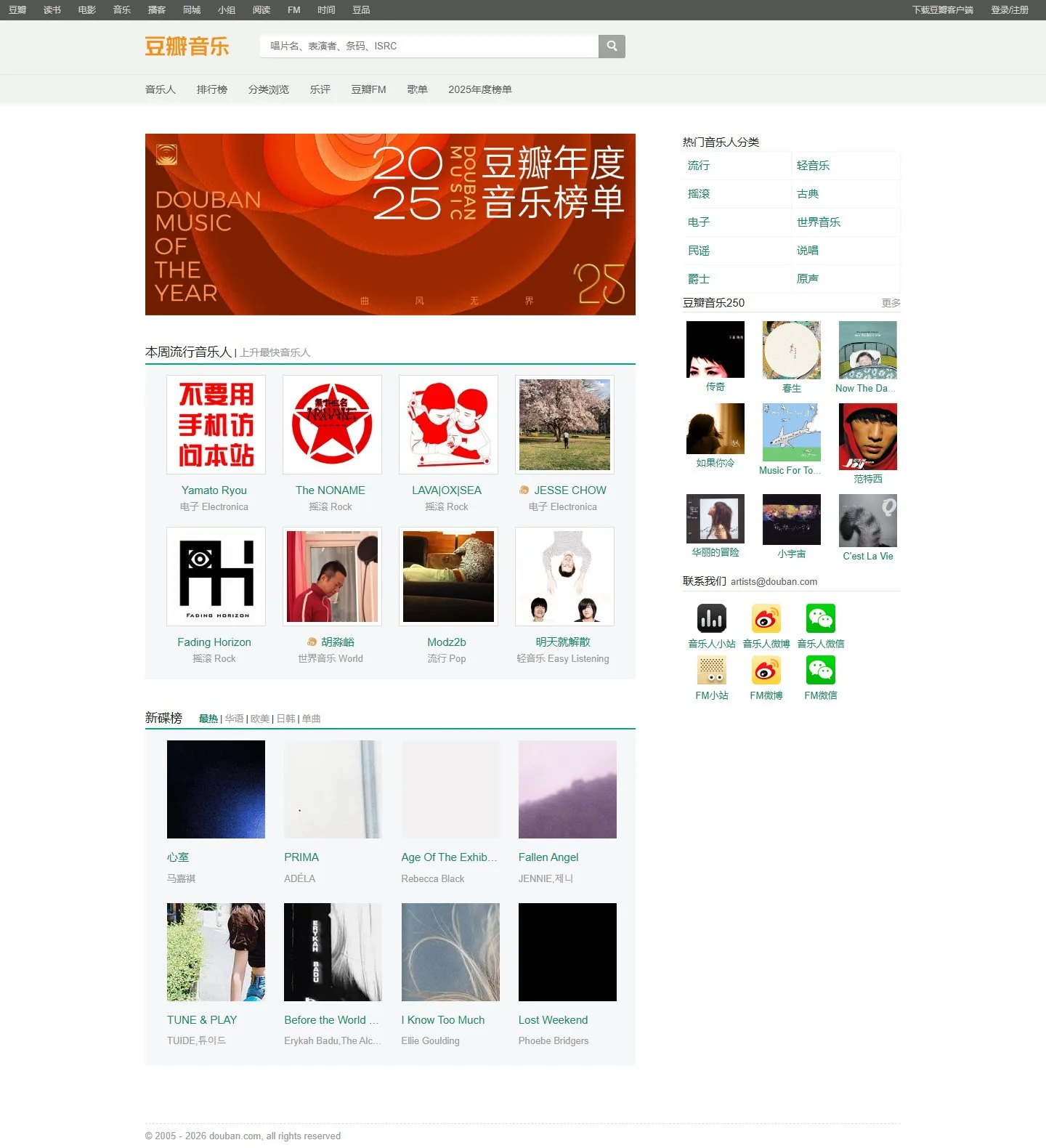Open the 摇滚 artist category

pos(699,194)
